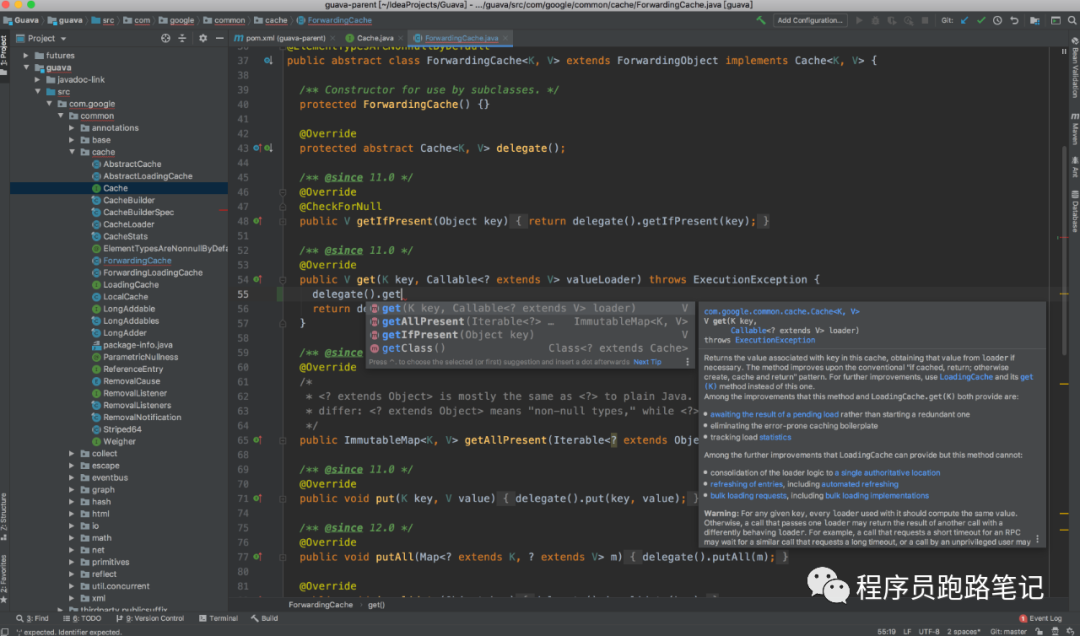The height and width of the screenshot is (636, 1080).
Task: Switch to the Cache.java editor tab
Action: coord(375,38)
